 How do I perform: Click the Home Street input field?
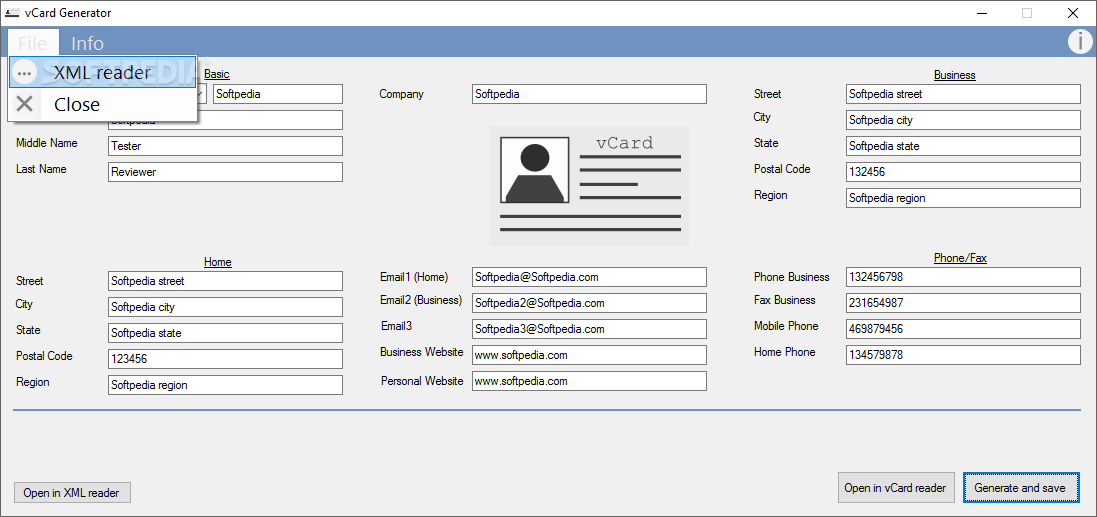pyautogui.click(x=225, y=281)
